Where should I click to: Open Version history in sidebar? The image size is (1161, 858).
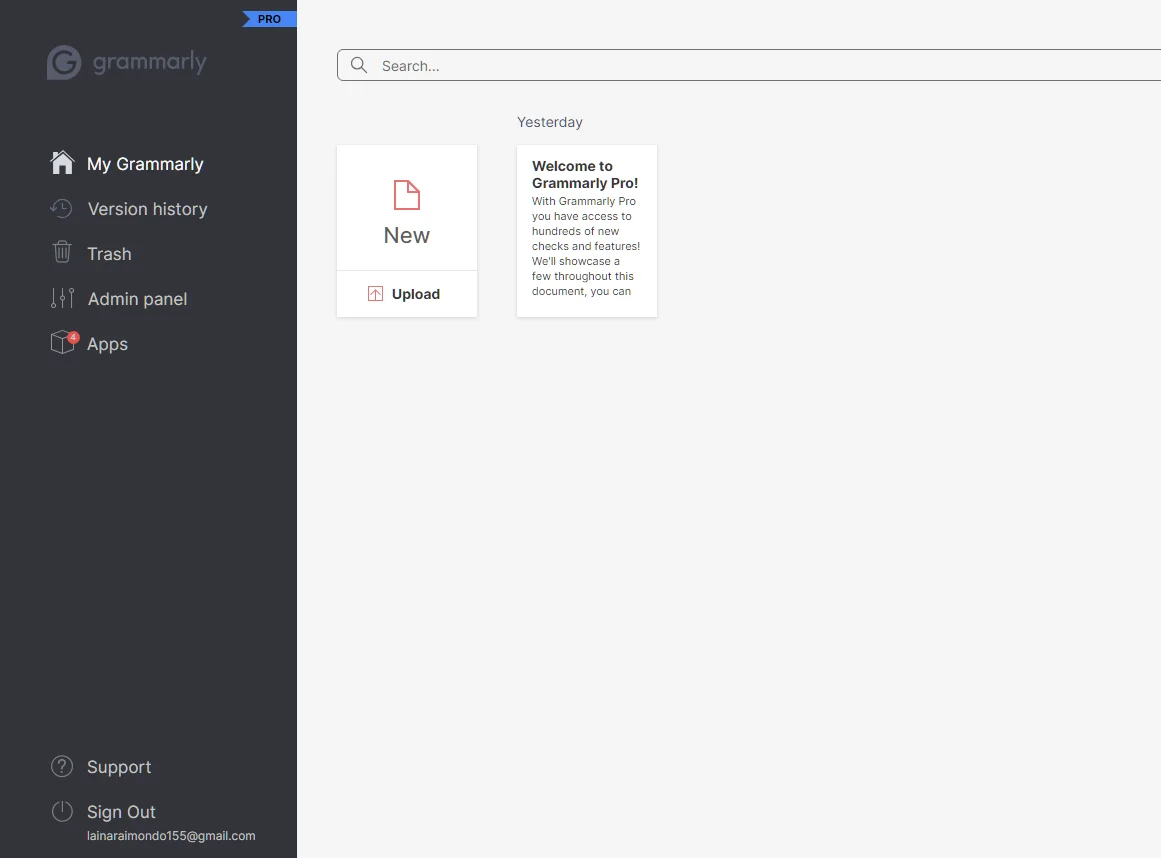pos(147,209)
